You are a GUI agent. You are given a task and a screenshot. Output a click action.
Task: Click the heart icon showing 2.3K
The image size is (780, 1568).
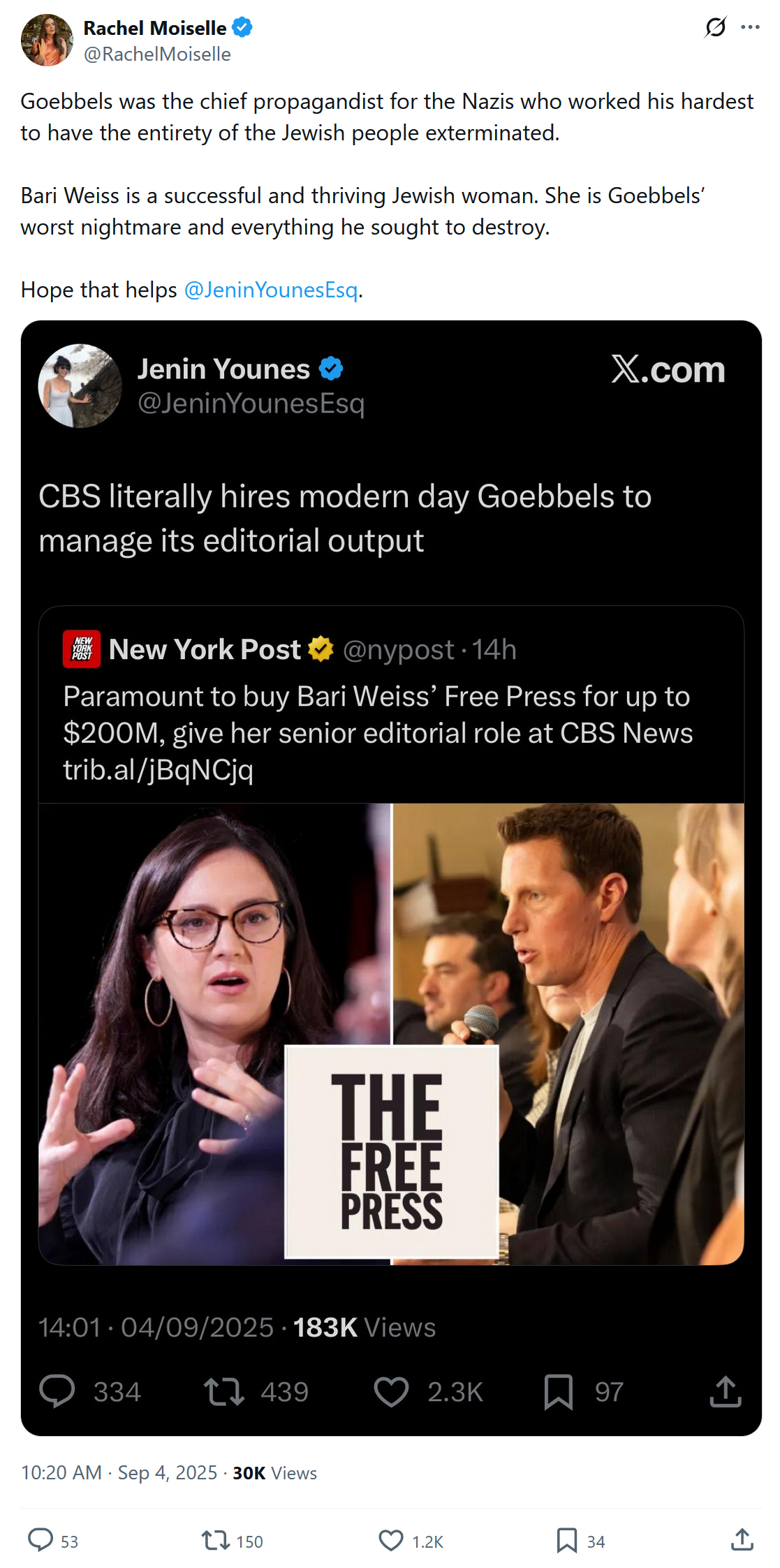click(391, 1391)
